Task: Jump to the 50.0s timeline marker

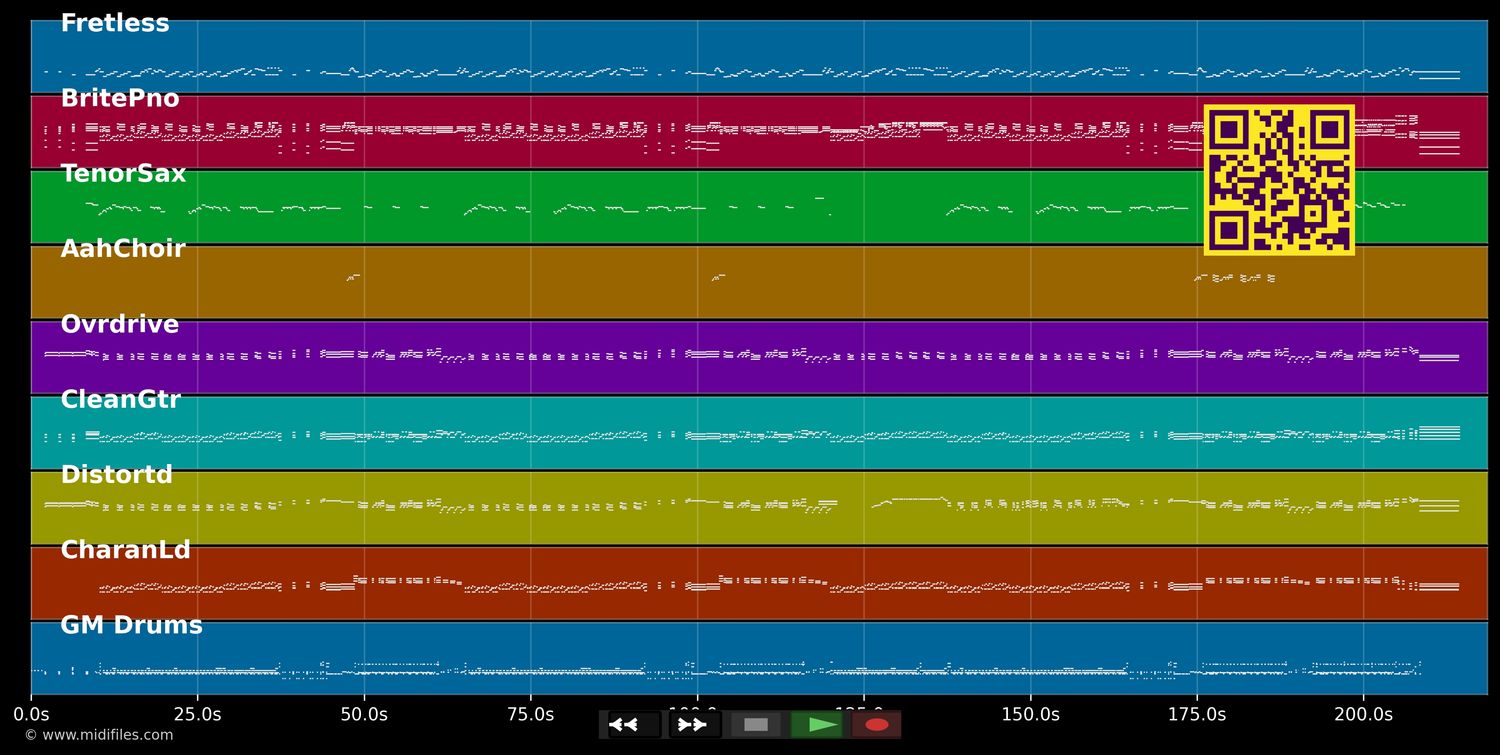Action: (x=364, y=715)
